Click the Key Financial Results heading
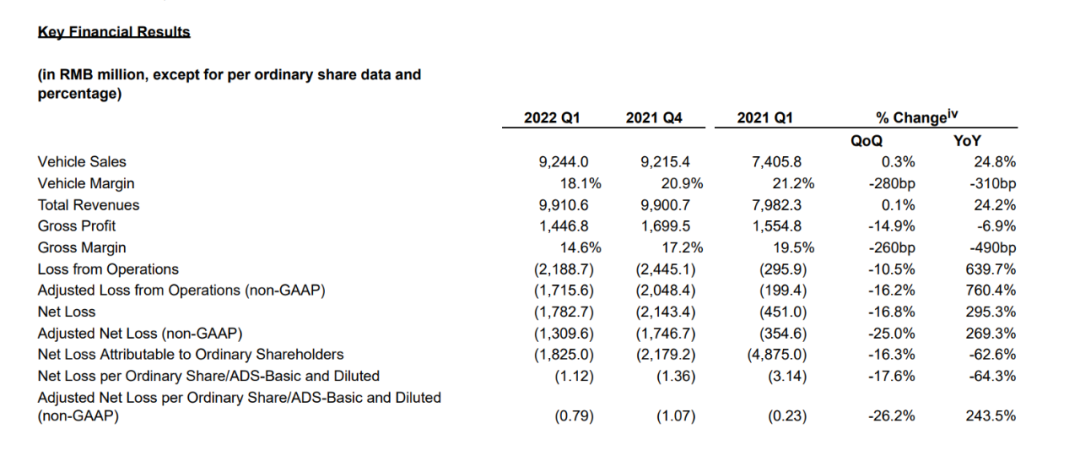The image size is (1080, 456). [114, 32]
